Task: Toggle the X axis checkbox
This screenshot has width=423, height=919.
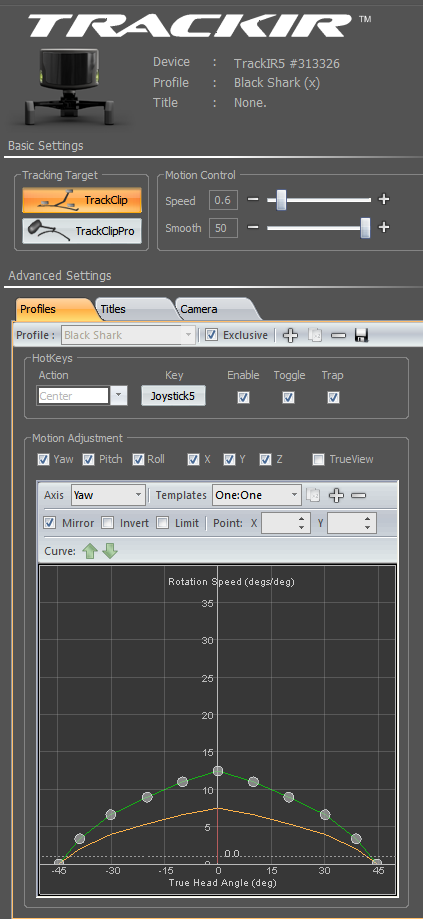Action: point(193,460)
